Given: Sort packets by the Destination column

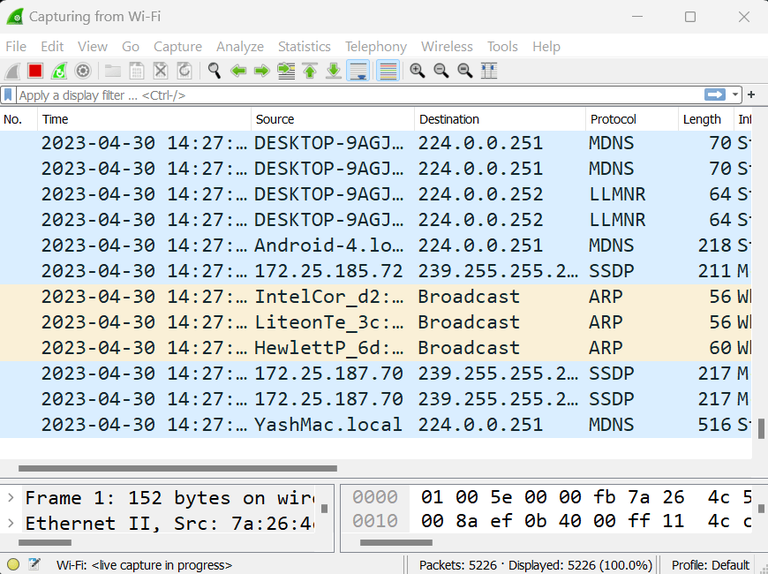Looking at the screenshot, I should pyautogui.click(x=500, y=120).
